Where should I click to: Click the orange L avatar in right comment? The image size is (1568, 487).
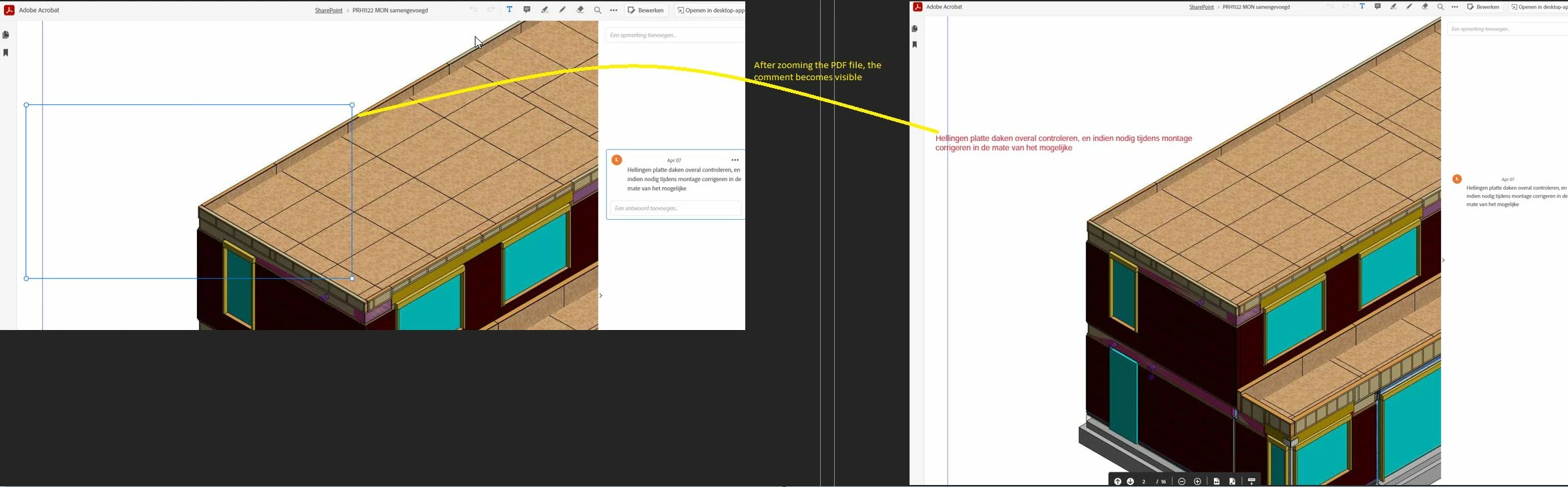click(1457, 179)
